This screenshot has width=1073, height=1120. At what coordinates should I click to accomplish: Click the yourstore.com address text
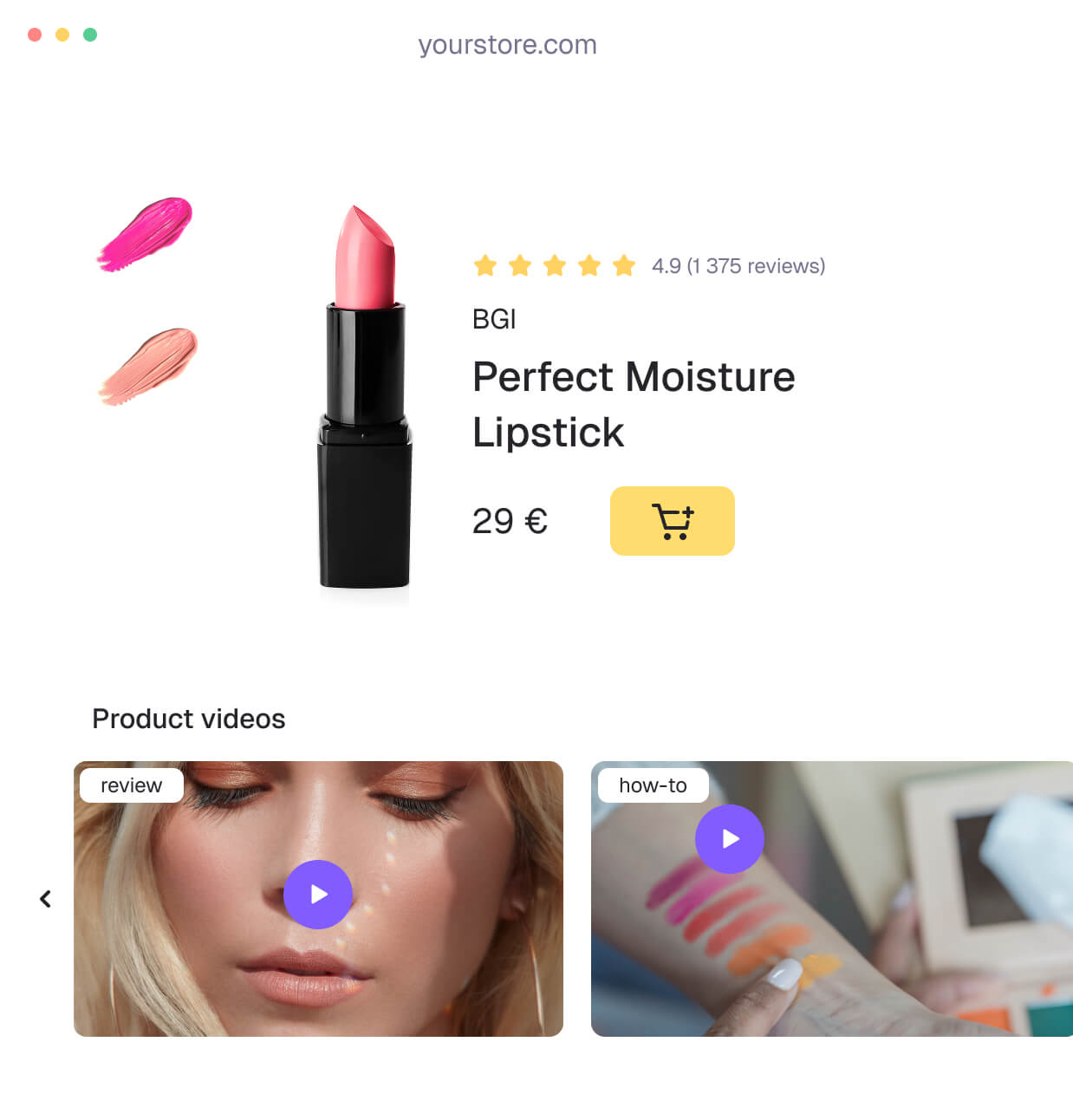click(508, 44)
